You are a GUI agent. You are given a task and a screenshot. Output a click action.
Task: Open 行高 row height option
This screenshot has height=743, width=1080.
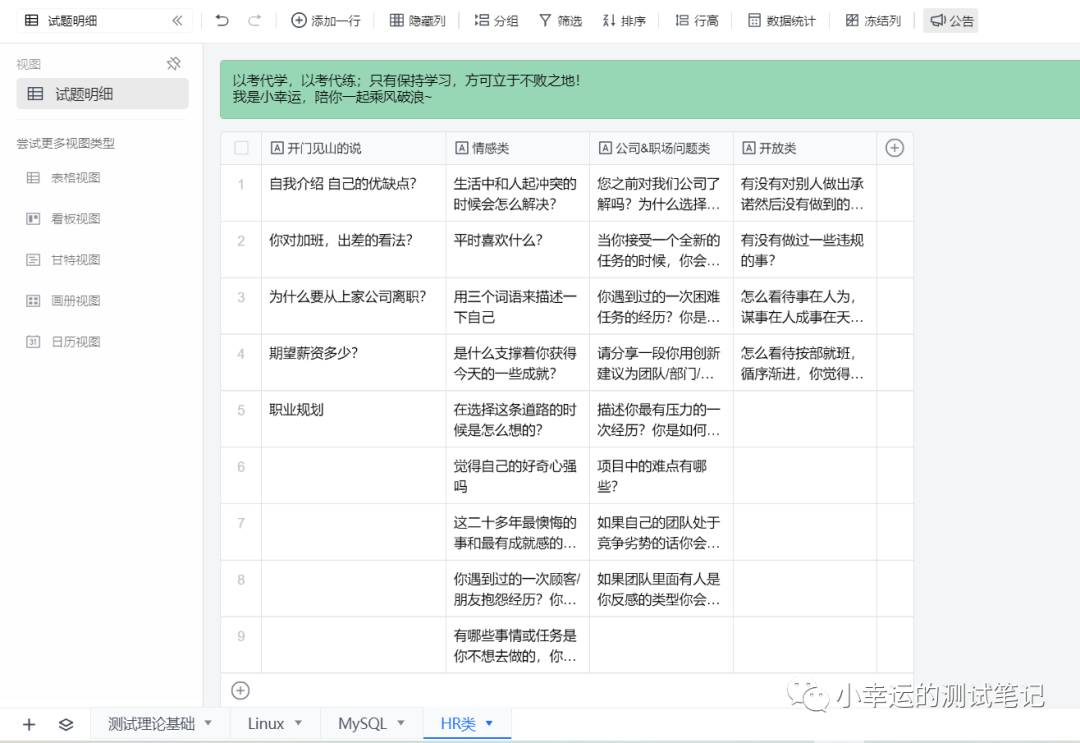697,21
